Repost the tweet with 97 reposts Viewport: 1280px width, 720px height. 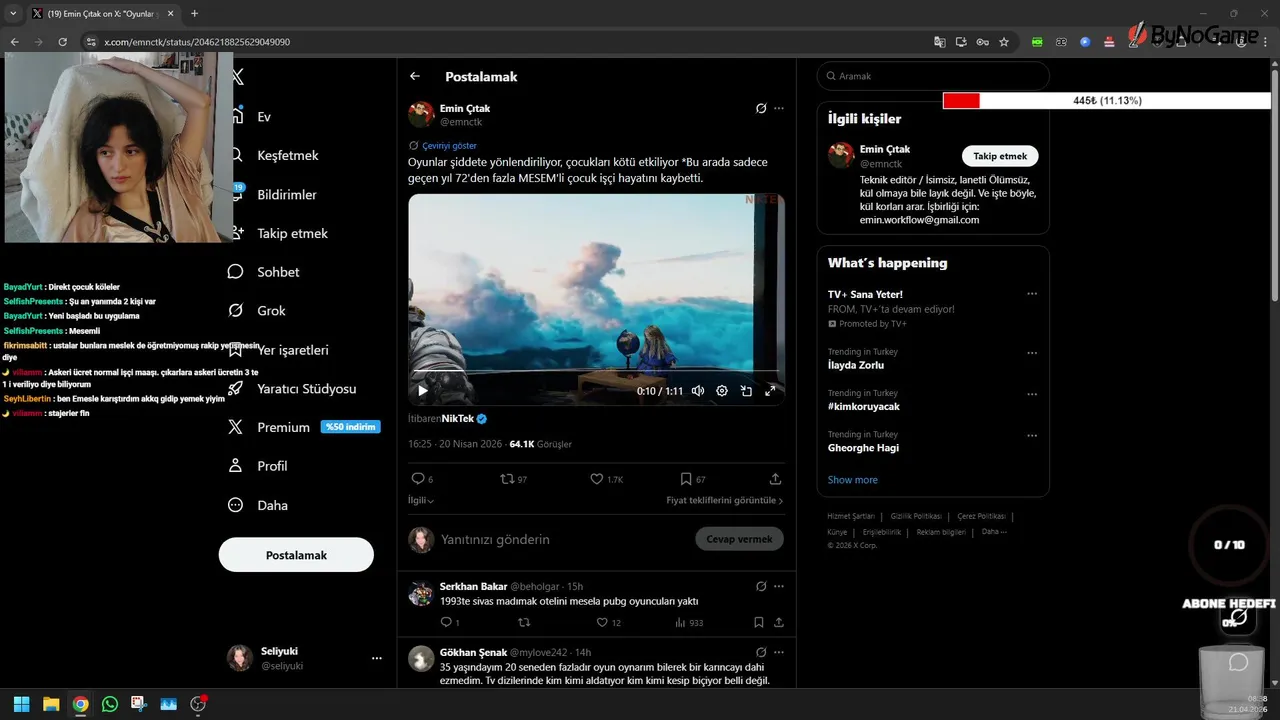pyautogui.click(x=513, y=479)
